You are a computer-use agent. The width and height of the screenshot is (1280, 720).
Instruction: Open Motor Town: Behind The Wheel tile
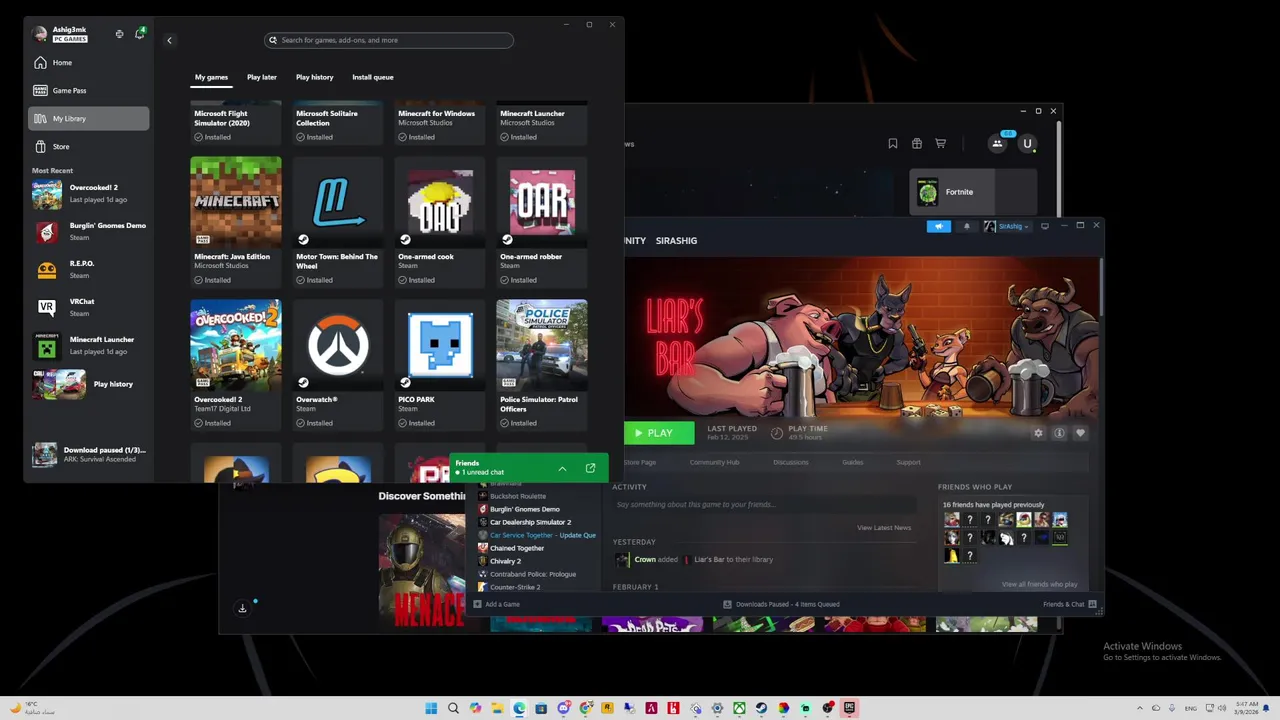pyautogui.click(x=338, y=222)
